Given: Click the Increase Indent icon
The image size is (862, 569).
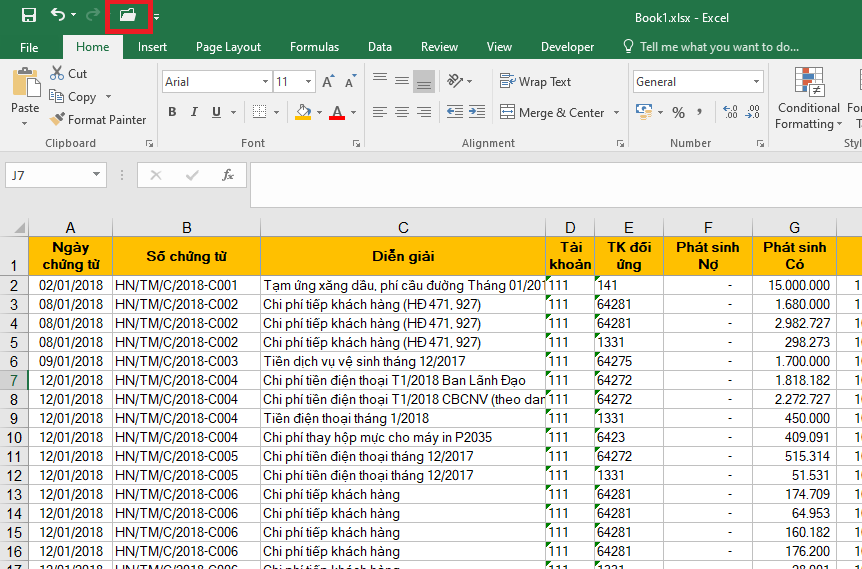Looking at the screenshot, I should click(x=478, y=112).
